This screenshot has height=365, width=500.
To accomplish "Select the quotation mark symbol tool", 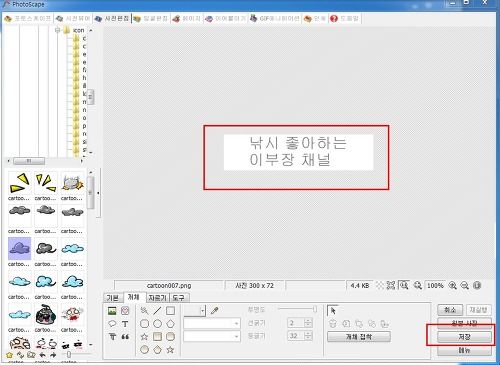I will [x=125, y=337].
